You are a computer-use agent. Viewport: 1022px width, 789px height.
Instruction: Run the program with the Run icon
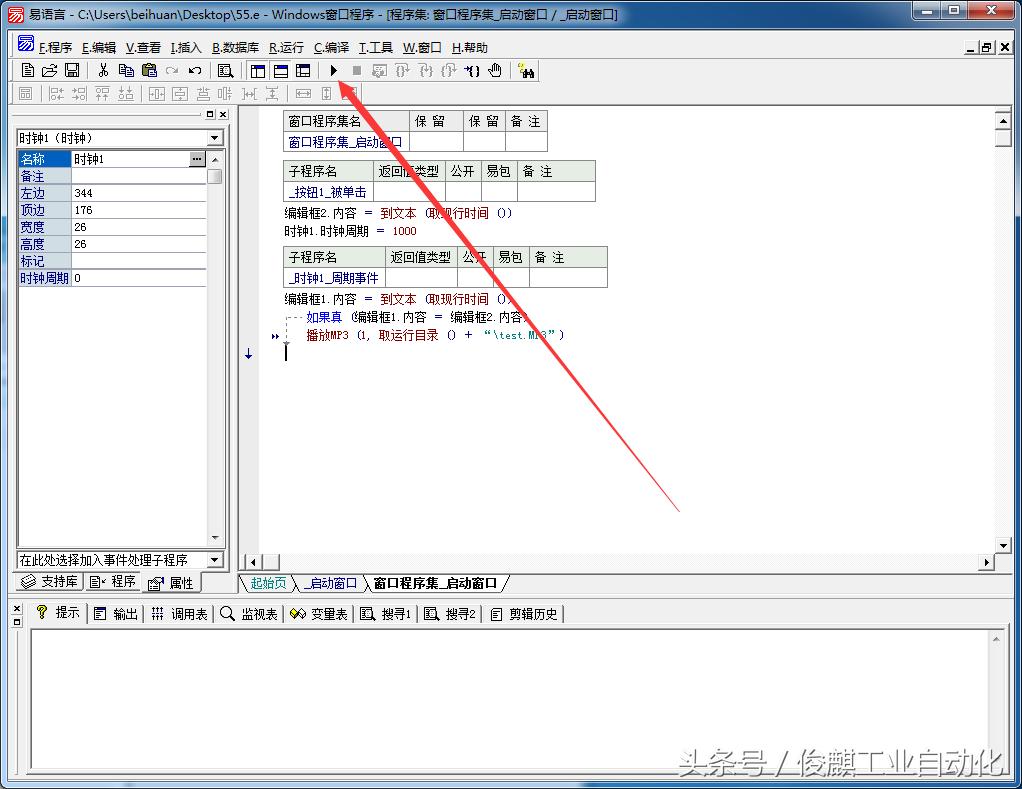click(333, 71)
